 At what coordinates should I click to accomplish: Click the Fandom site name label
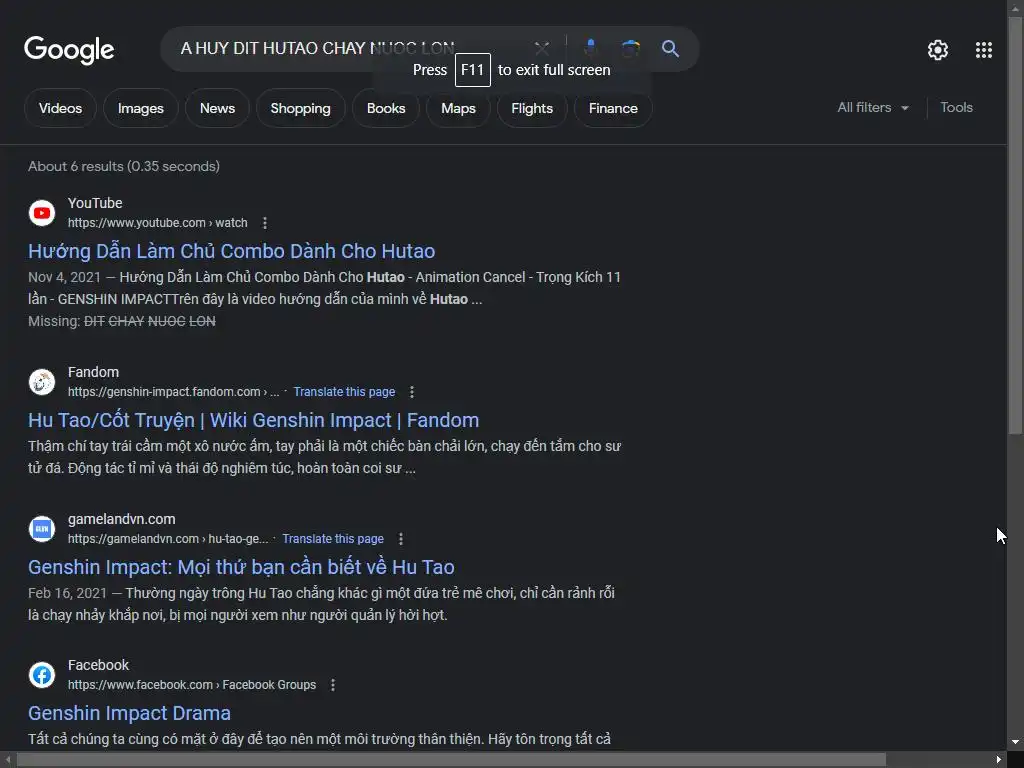coord(93,372)
